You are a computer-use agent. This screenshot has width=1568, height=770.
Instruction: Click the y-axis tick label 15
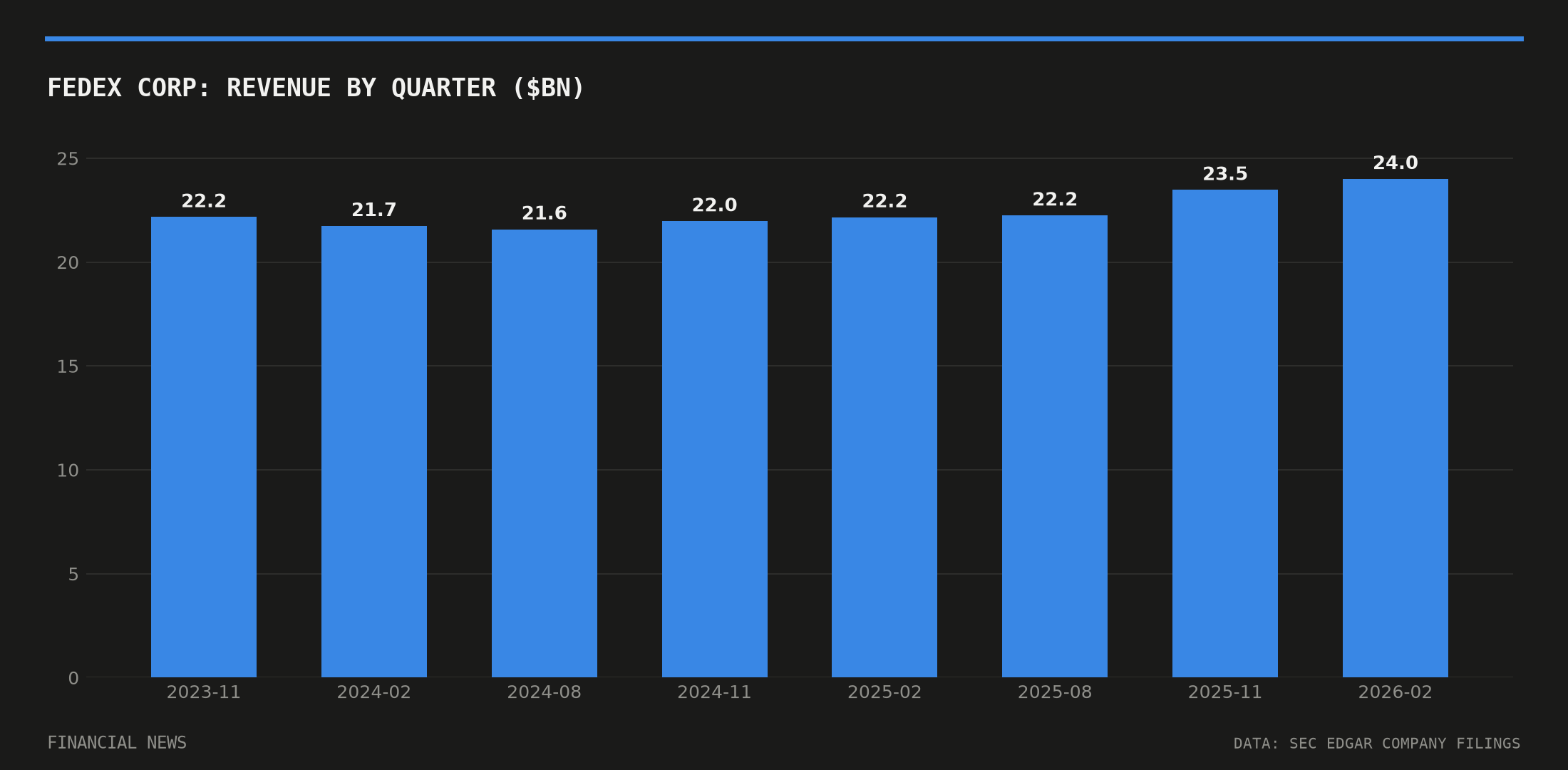[x=68, y=366]
